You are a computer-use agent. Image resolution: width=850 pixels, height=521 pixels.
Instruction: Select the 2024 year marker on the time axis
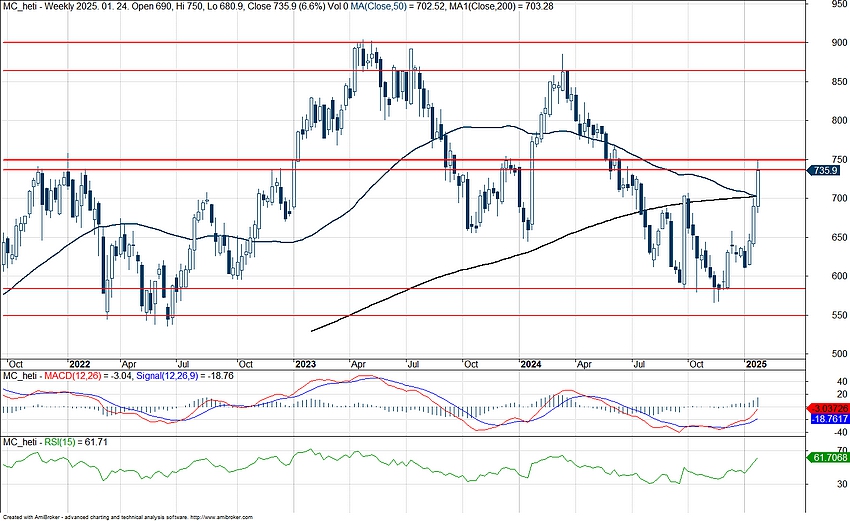531,364
